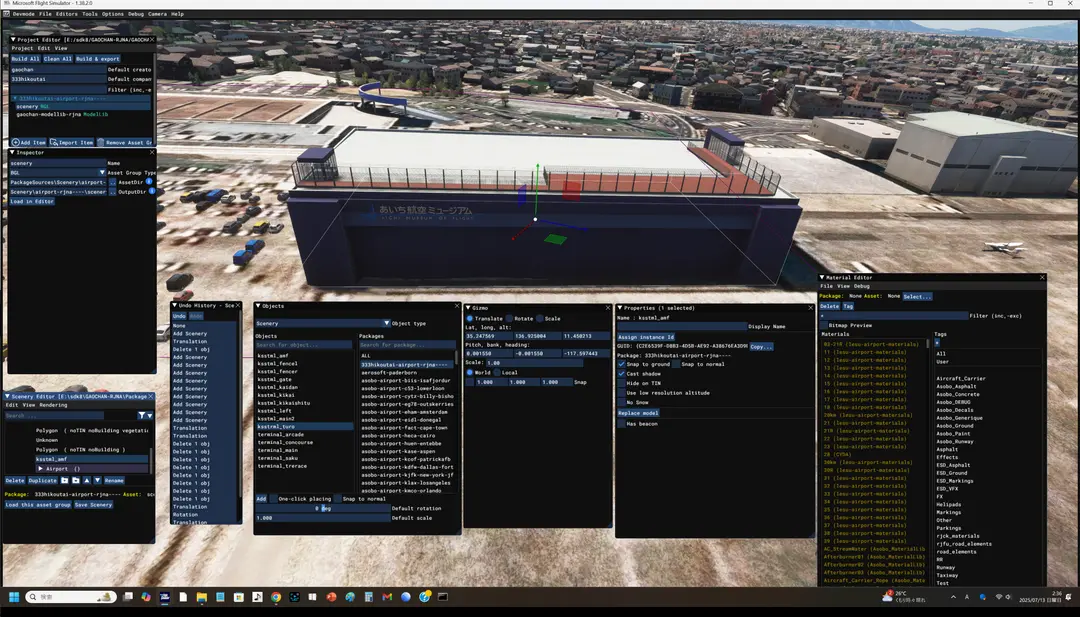Click the Scenery Editor search field

pos(54,415)
